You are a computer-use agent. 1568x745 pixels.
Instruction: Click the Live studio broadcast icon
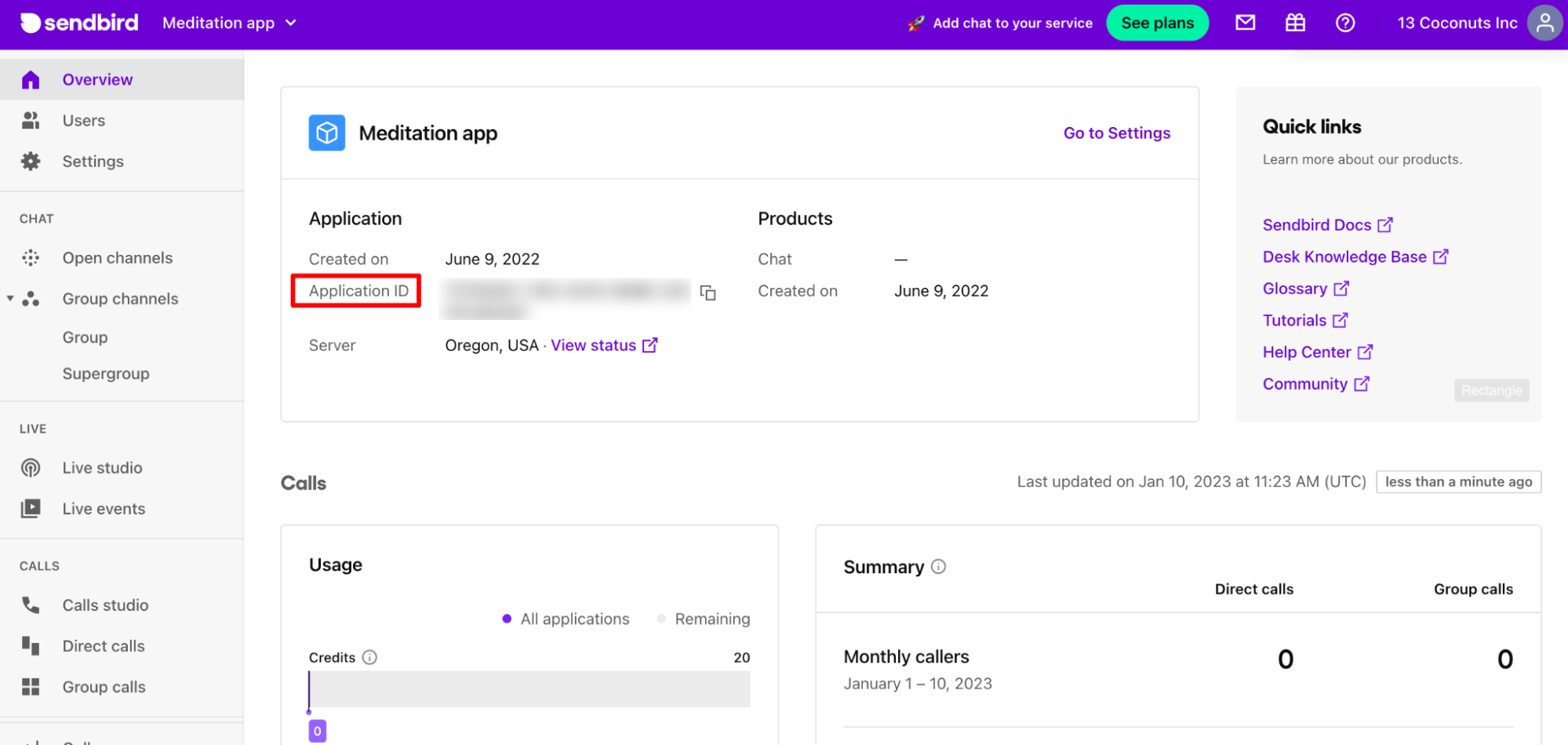coord(31,467)
